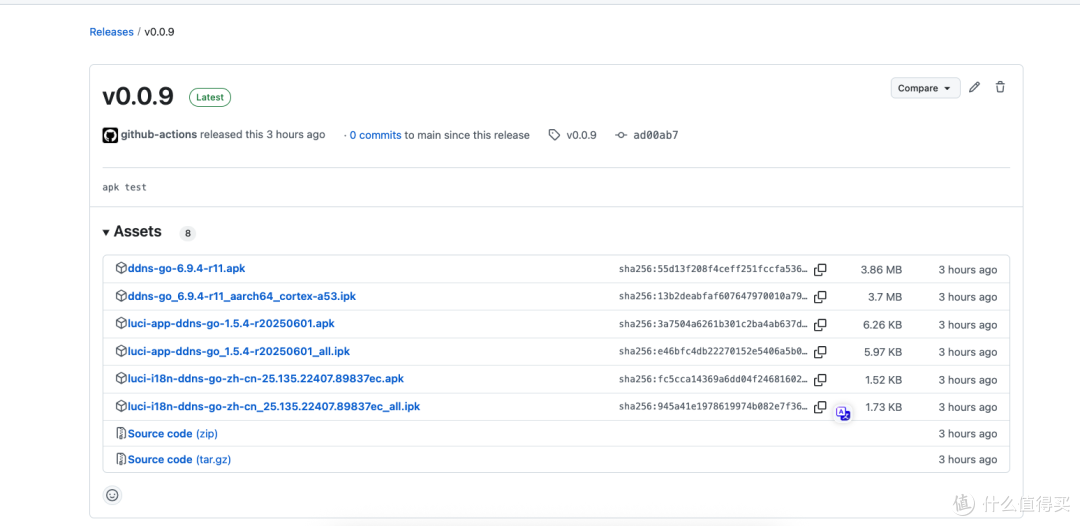Download luci-app-ddns-go-1.5.4-r20250601.apk

point(231,324)
